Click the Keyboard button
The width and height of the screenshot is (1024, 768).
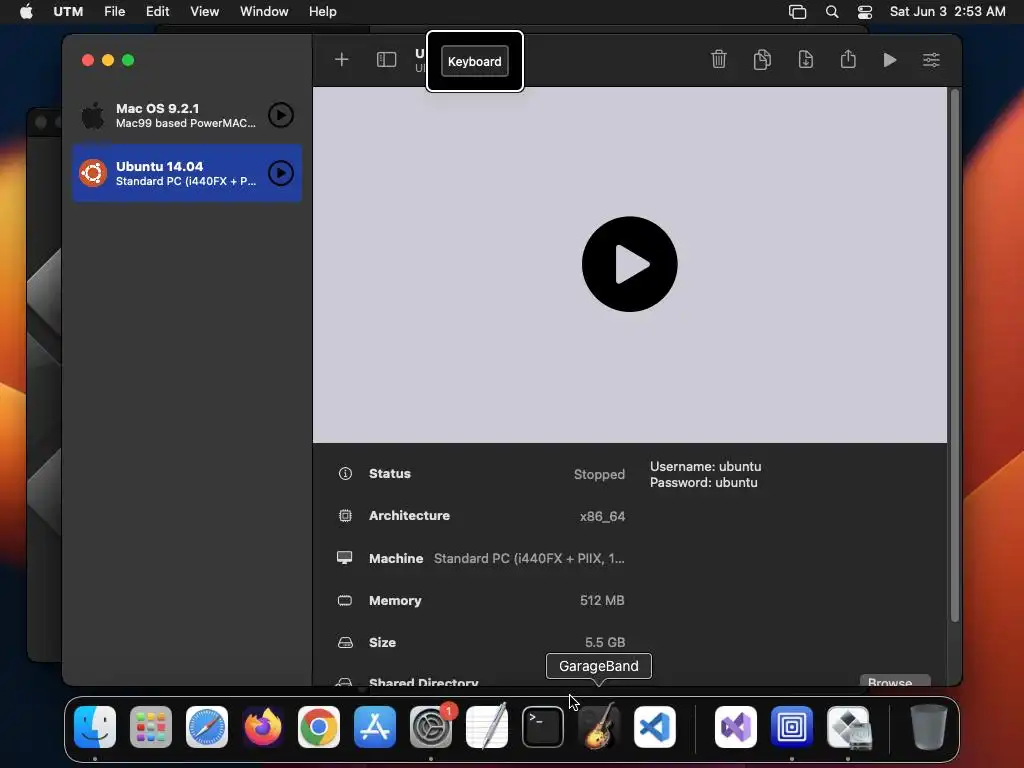(x=475, y=61)
